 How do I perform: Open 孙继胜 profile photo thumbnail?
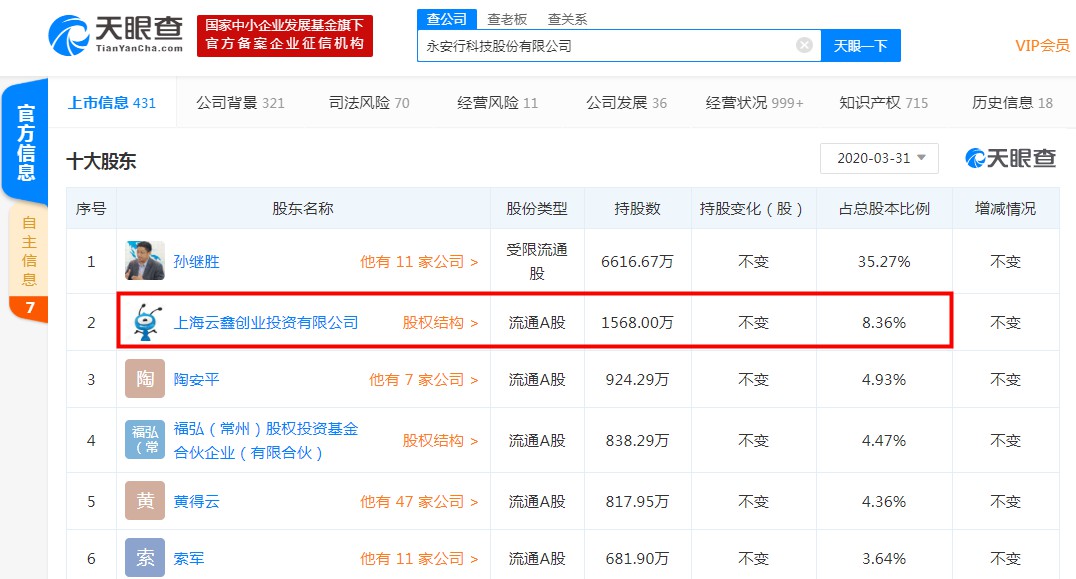145,261
